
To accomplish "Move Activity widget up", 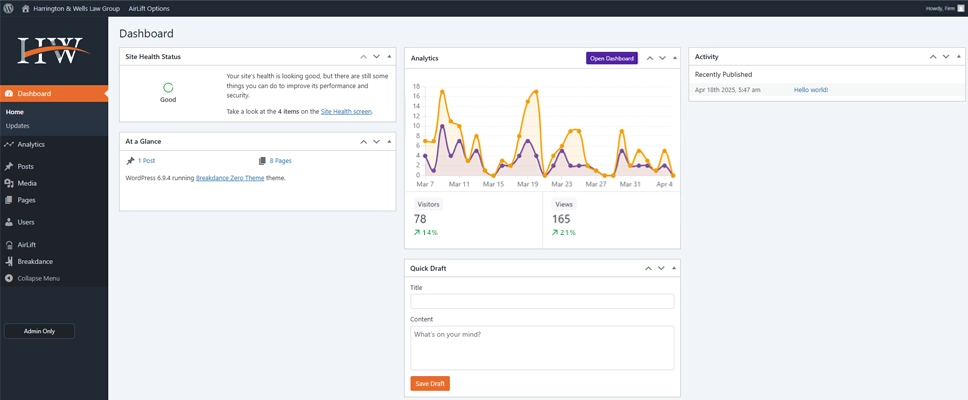I will (x=933, y=56).
